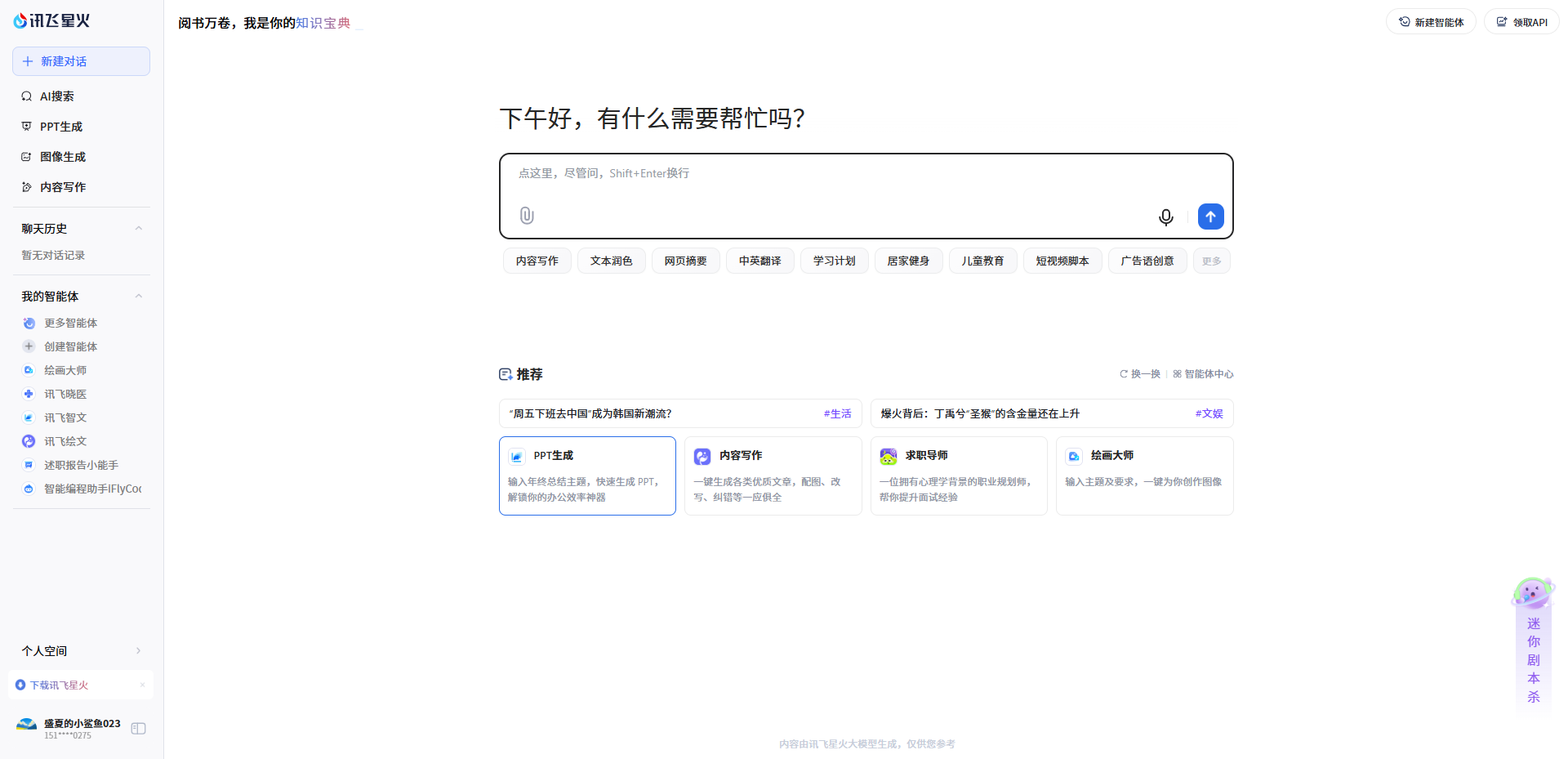Close the 下载讯飞星火 banner
1568x759 pixels.
point(143,685)
